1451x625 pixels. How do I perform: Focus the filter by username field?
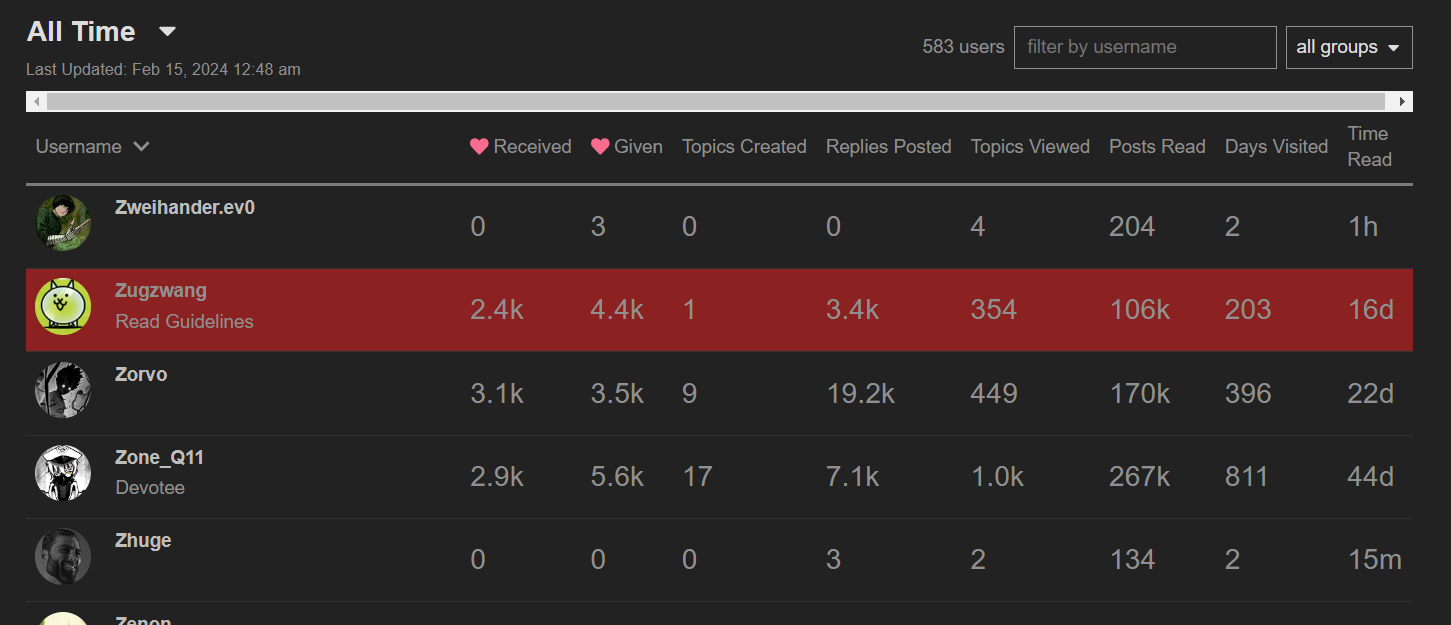point(1145,47)
